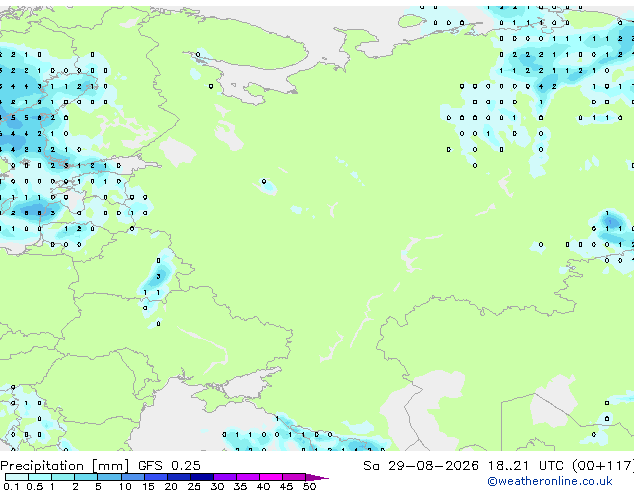Click the legend label '25'

pos(194,486)
